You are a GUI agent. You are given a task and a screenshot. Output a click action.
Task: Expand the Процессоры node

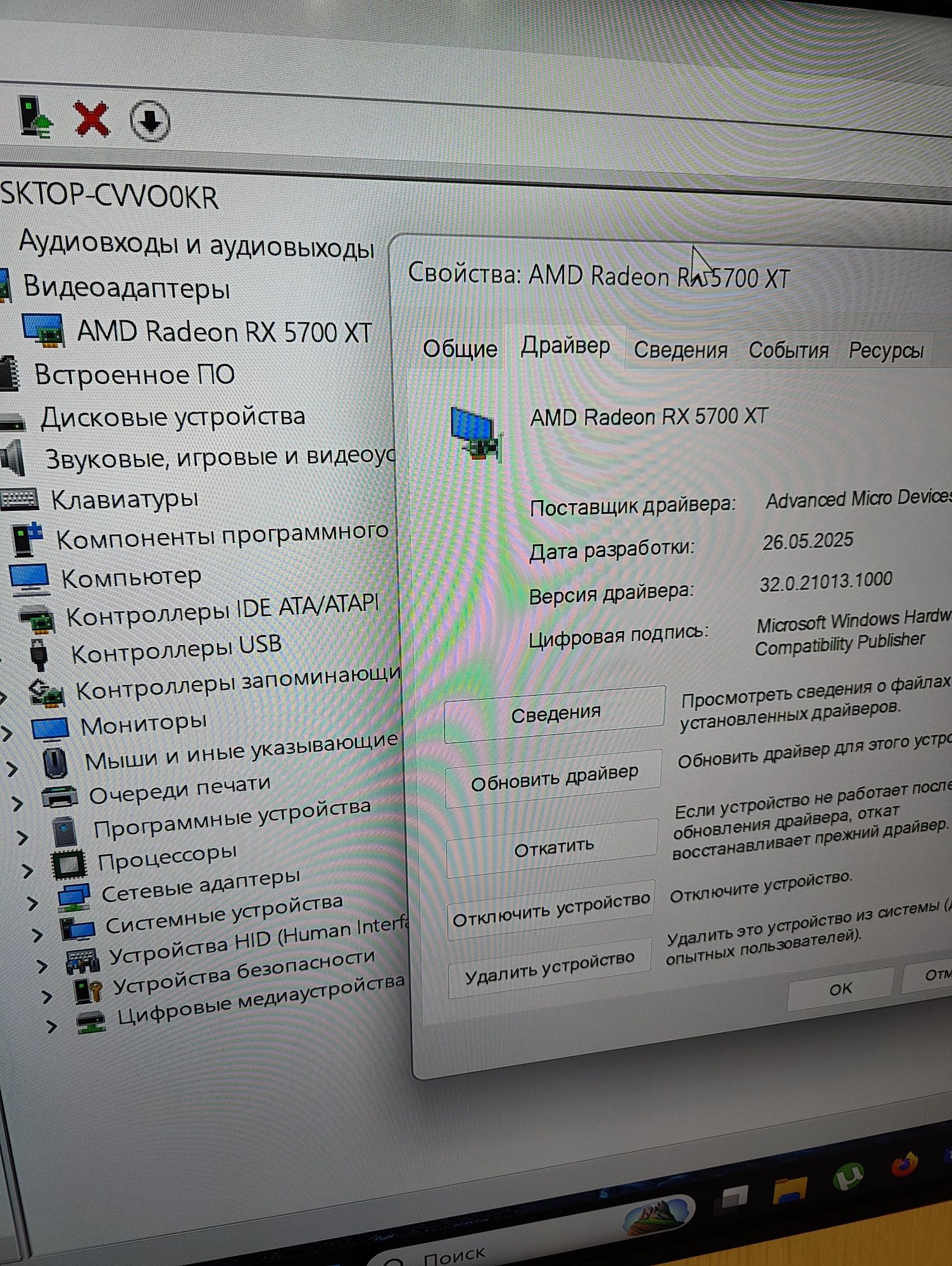tap(28, 871)
